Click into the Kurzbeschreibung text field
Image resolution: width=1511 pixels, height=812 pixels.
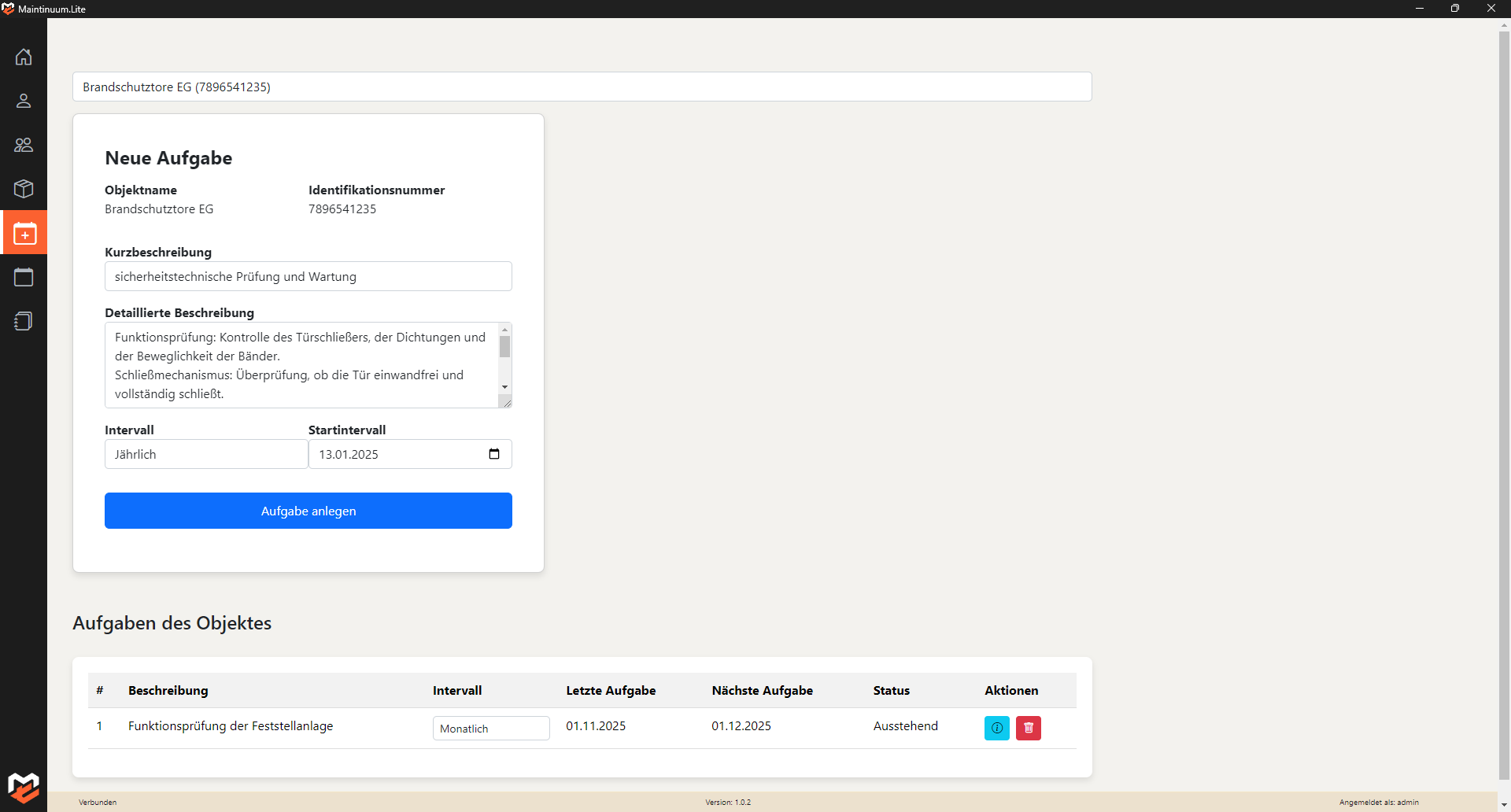coord(308,276)
